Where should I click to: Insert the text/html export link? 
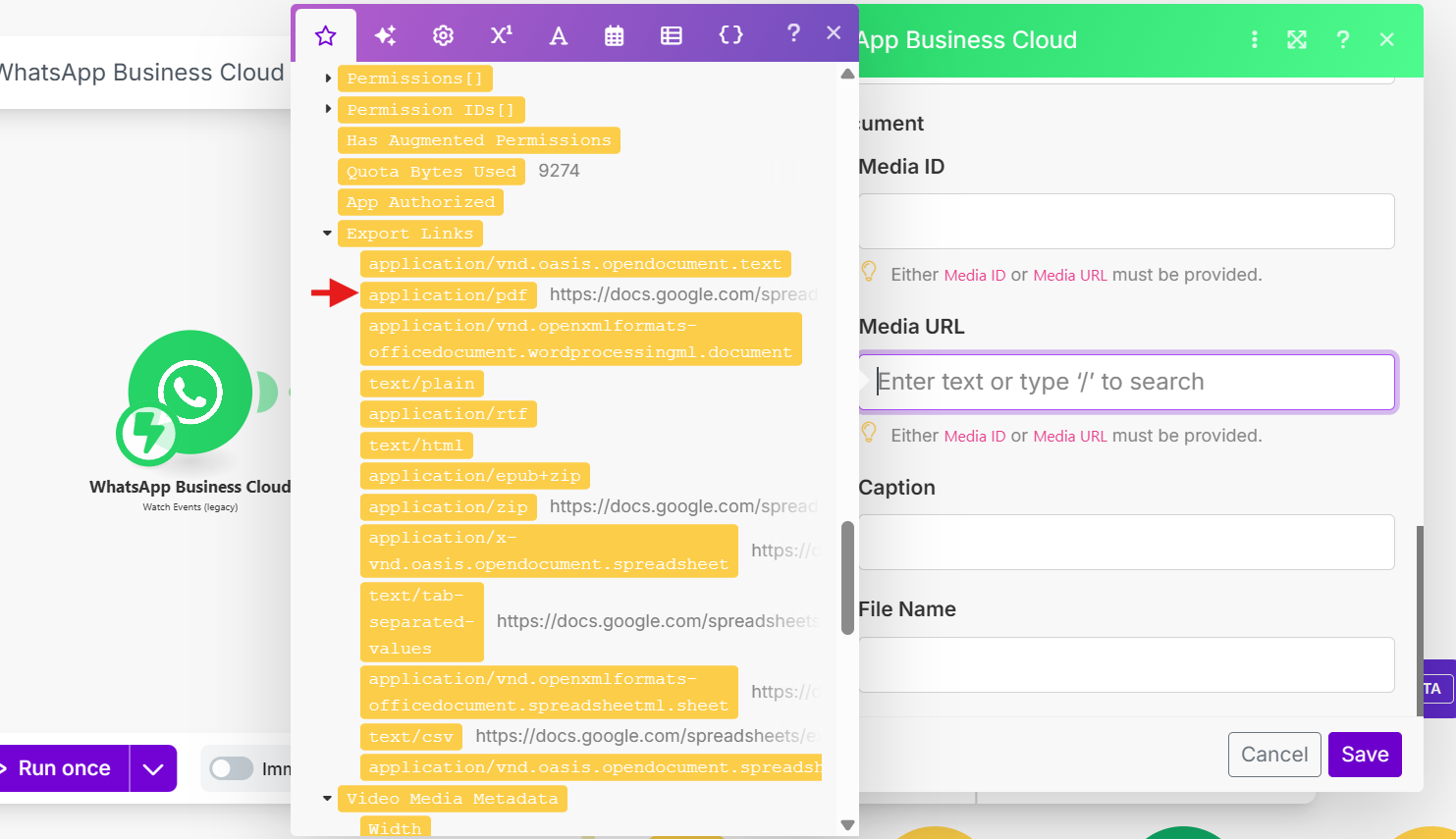(416, 446)
